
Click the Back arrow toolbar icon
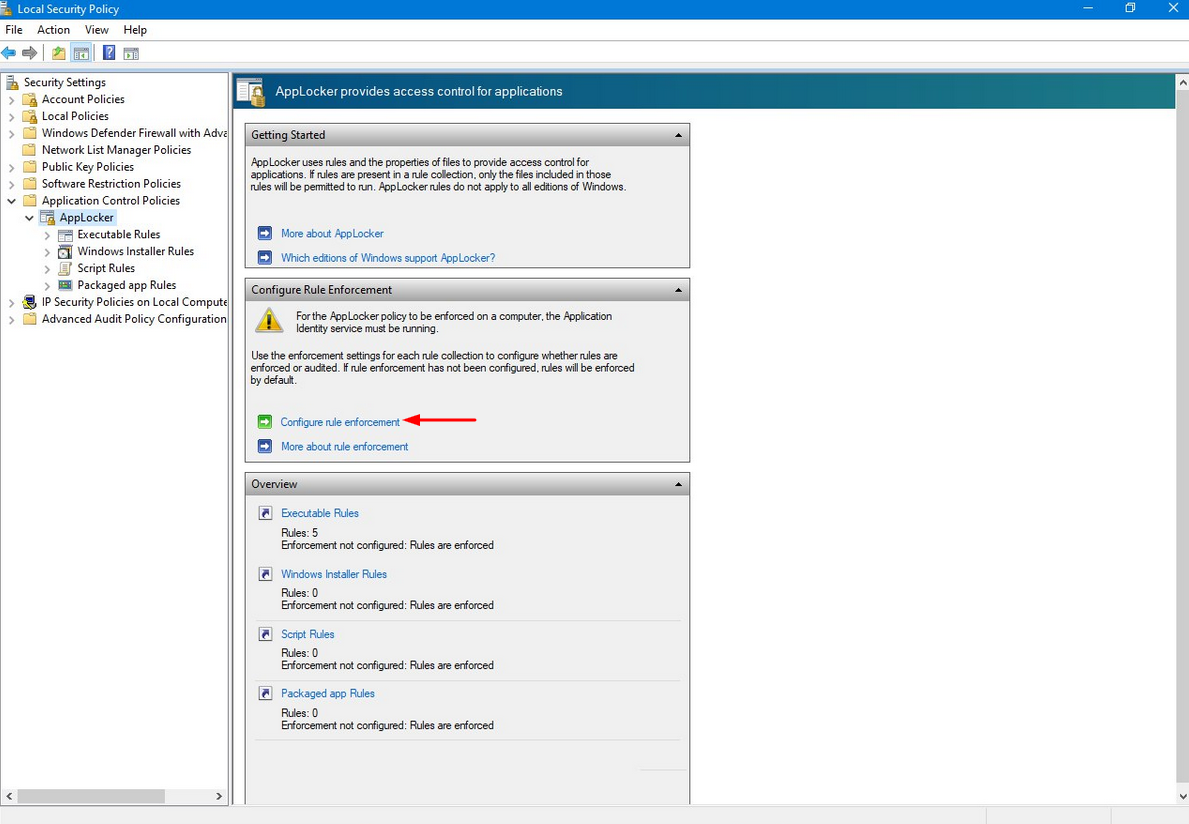[9, 53]
